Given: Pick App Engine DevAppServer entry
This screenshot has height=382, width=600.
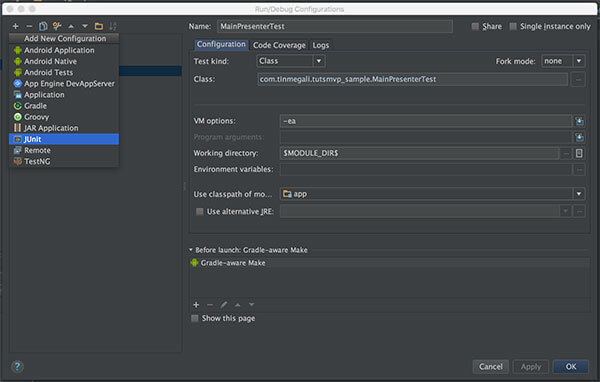Looking at the screenshot, I should click(x=64, y=83).
